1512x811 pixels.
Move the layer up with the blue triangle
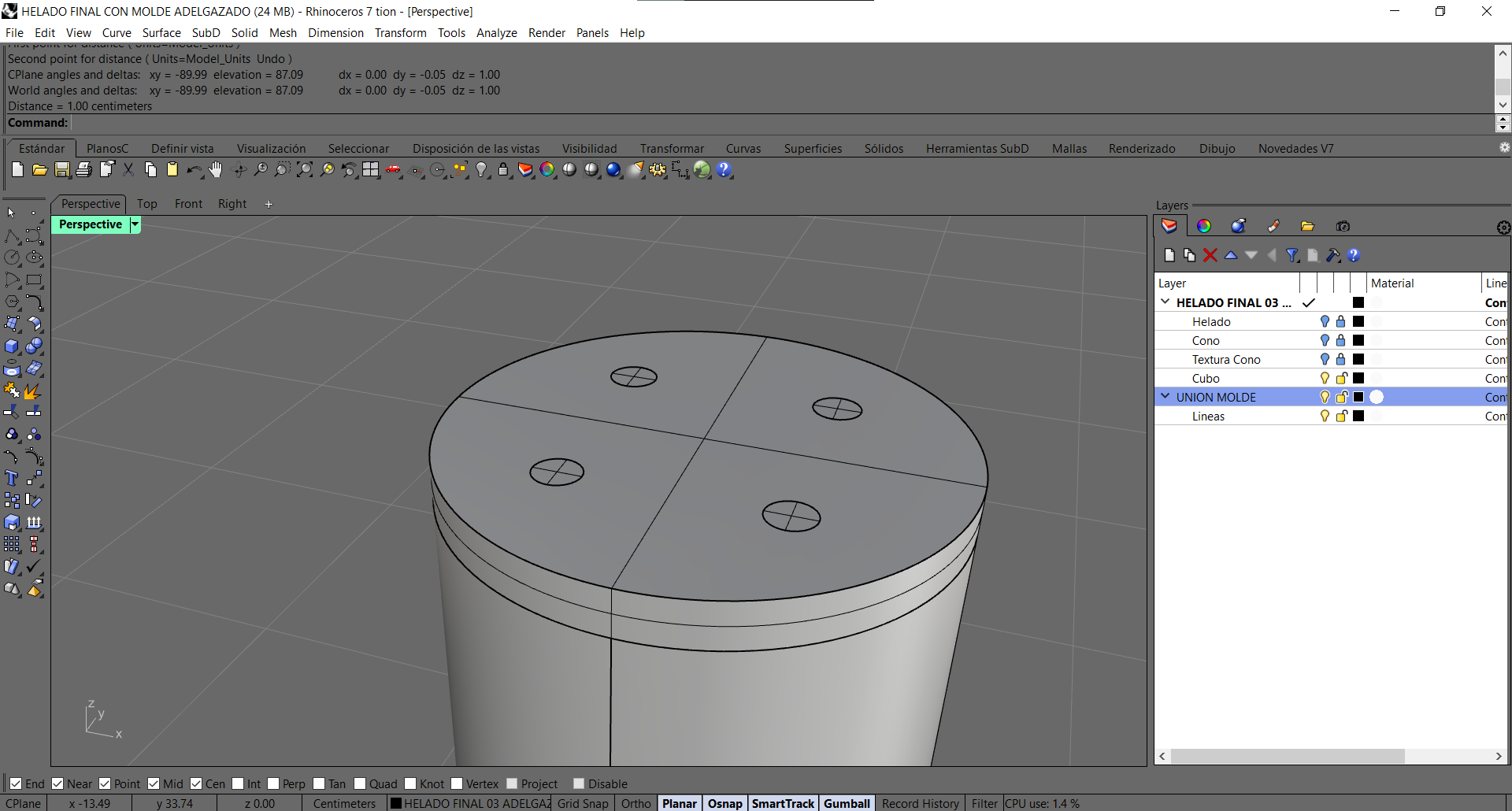1231,255
